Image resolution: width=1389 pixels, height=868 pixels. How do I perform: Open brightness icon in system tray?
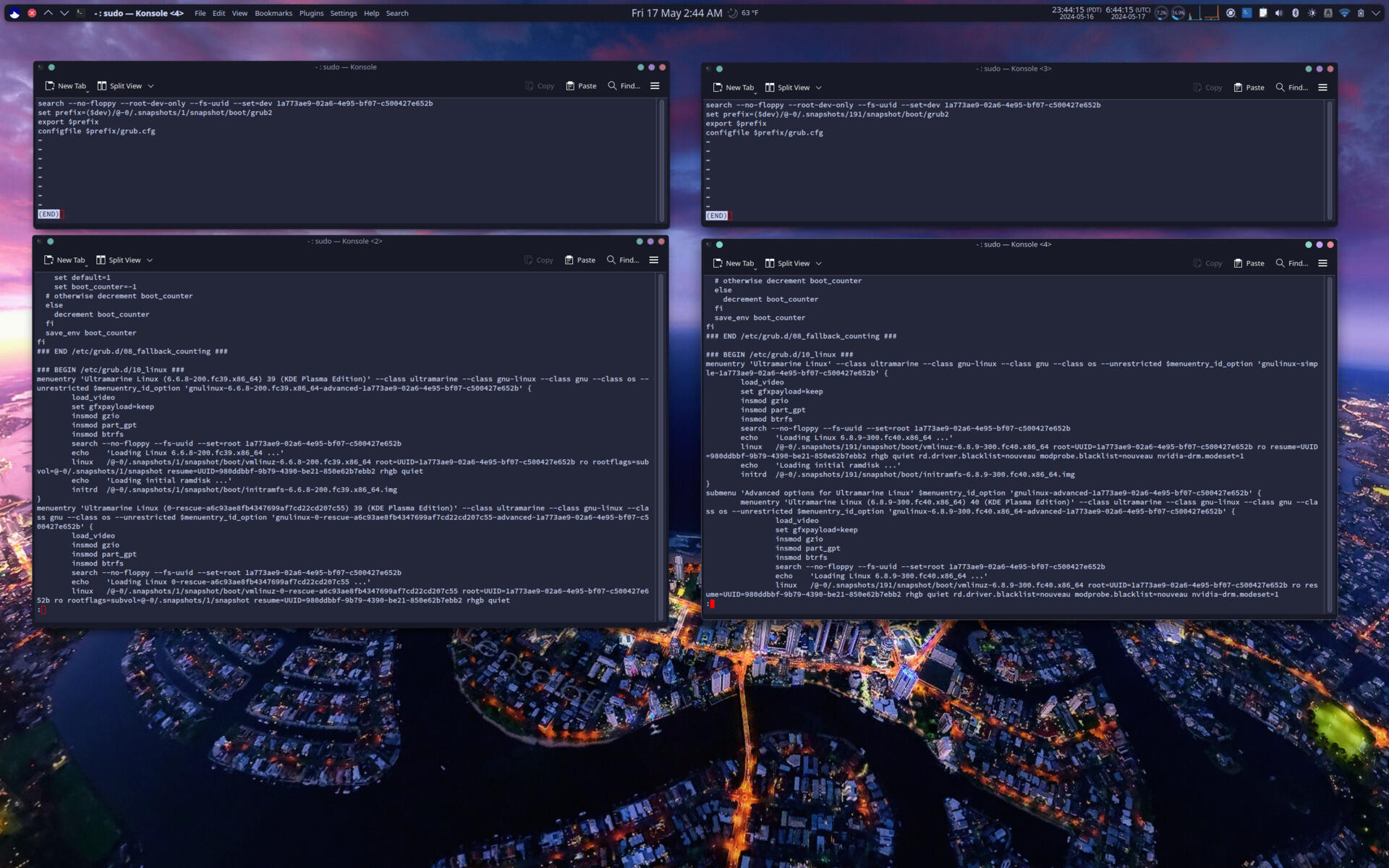click(1312, 13)
